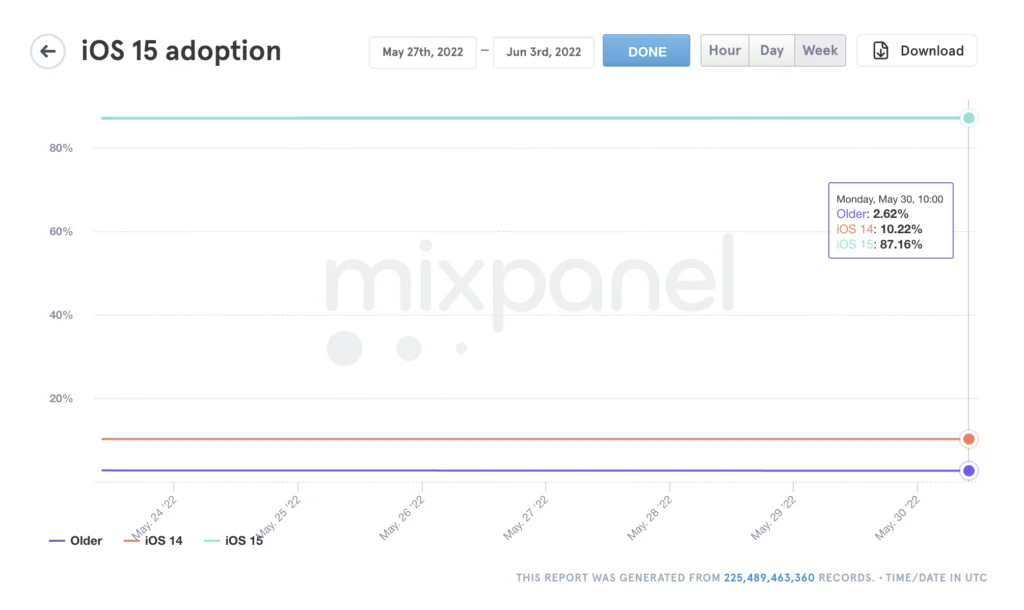Switch to Day granularity
Viewport: 1024px width, 610px height.
click(x=771, y=51)
